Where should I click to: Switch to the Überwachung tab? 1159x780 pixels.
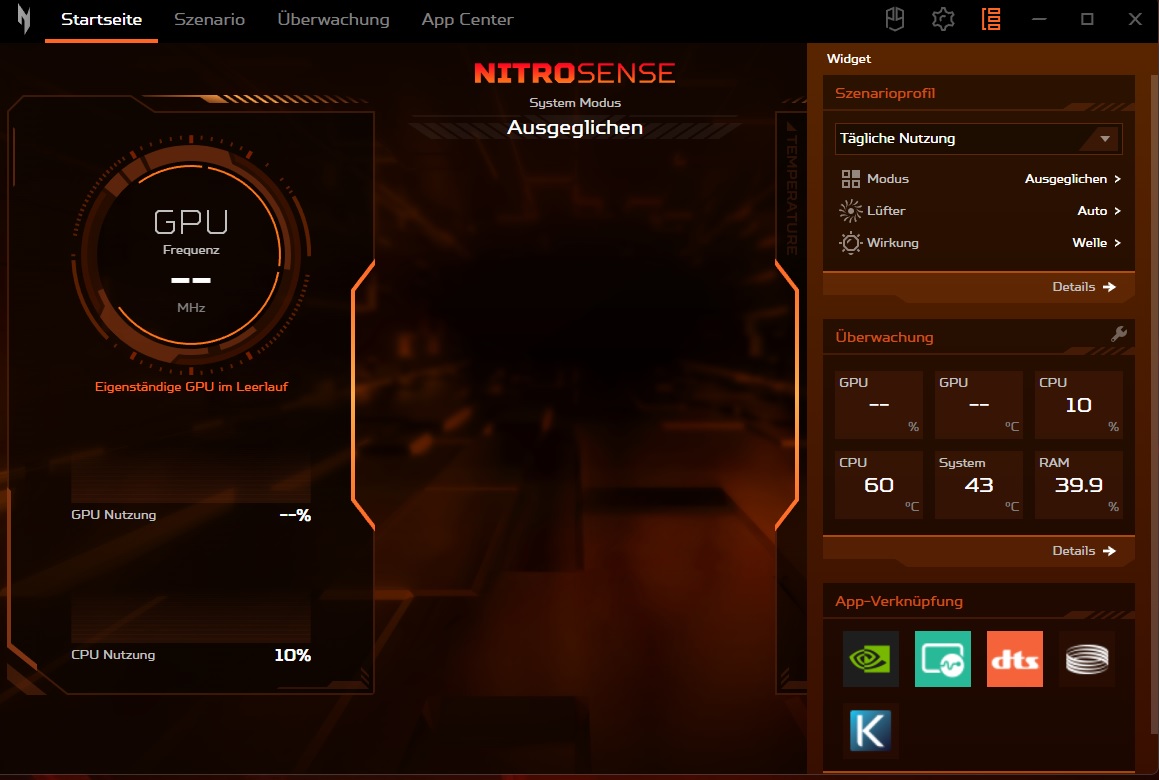333,20
